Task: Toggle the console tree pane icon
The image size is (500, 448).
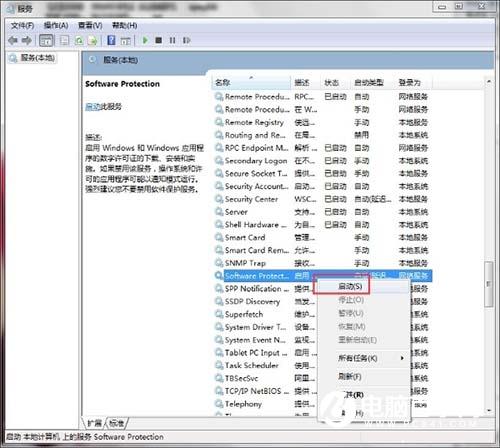Action: 46,41
